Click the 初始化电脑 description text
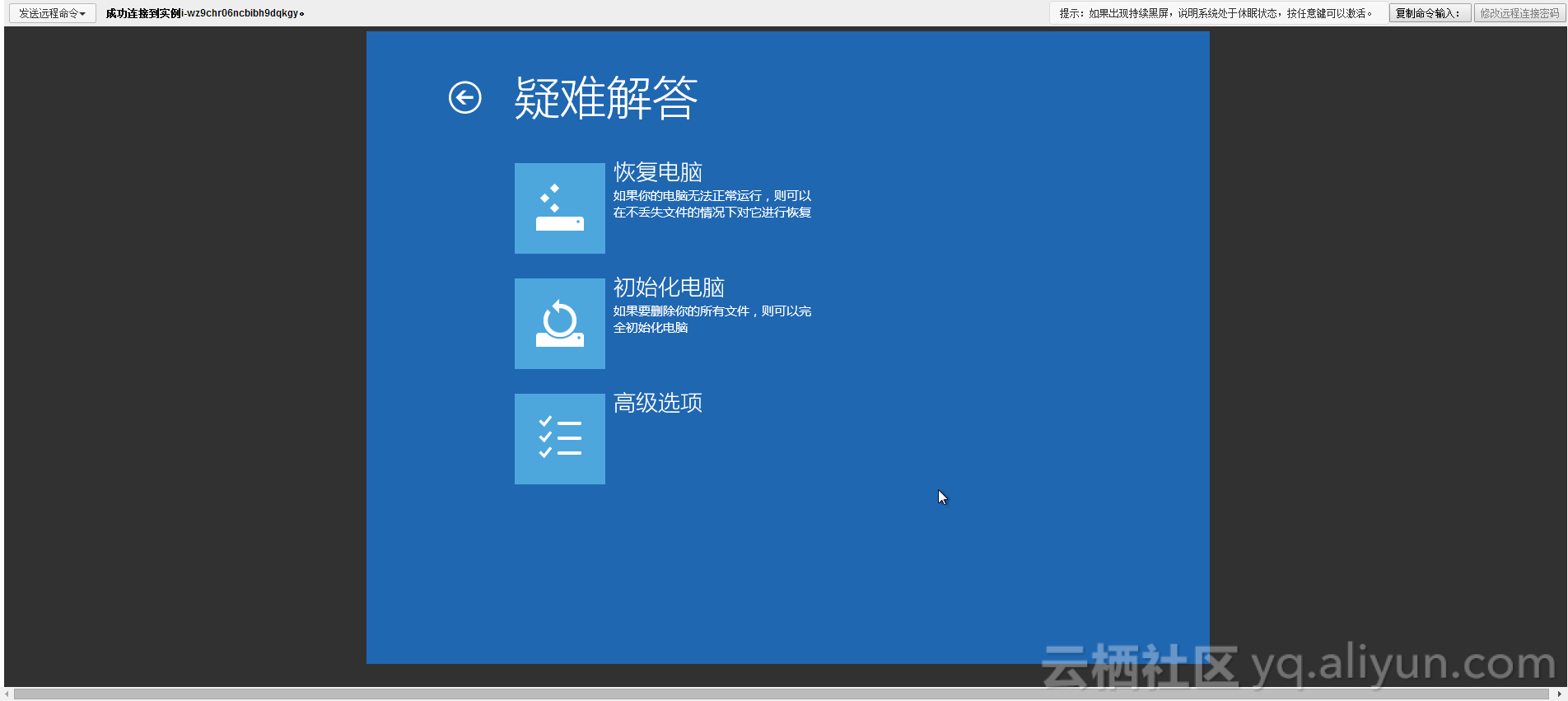1568x701 pixels. tap(712, 320)
